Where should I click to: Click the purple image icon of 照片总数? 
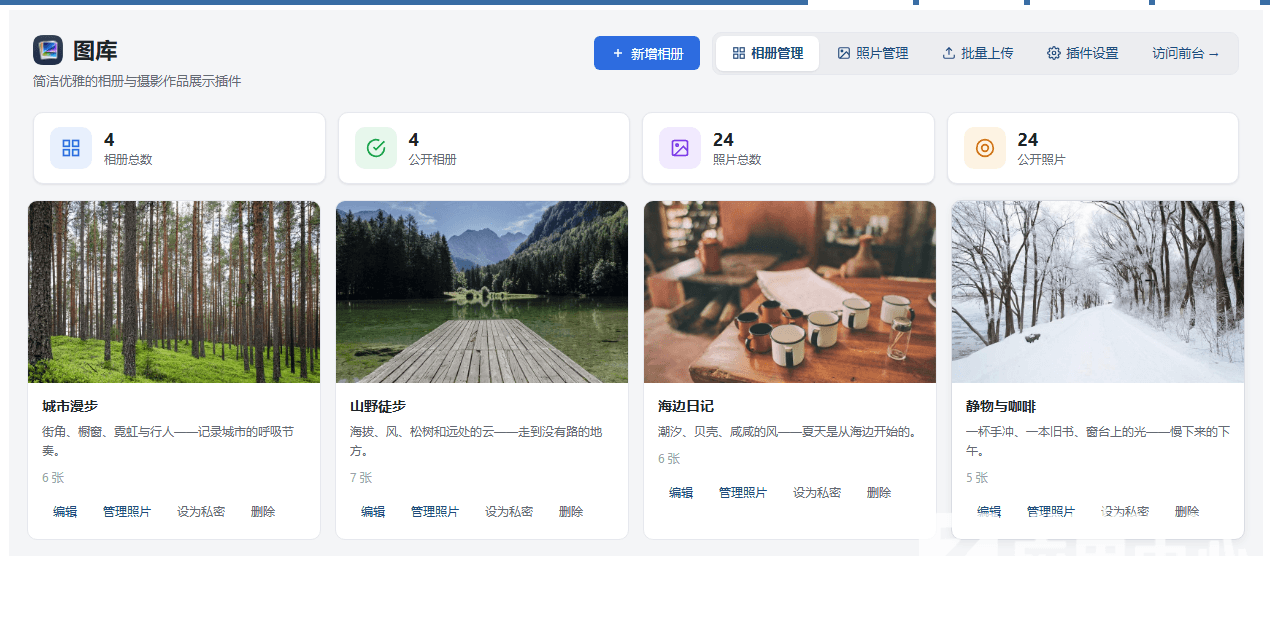pyautogui.click(x=680, y=148)
